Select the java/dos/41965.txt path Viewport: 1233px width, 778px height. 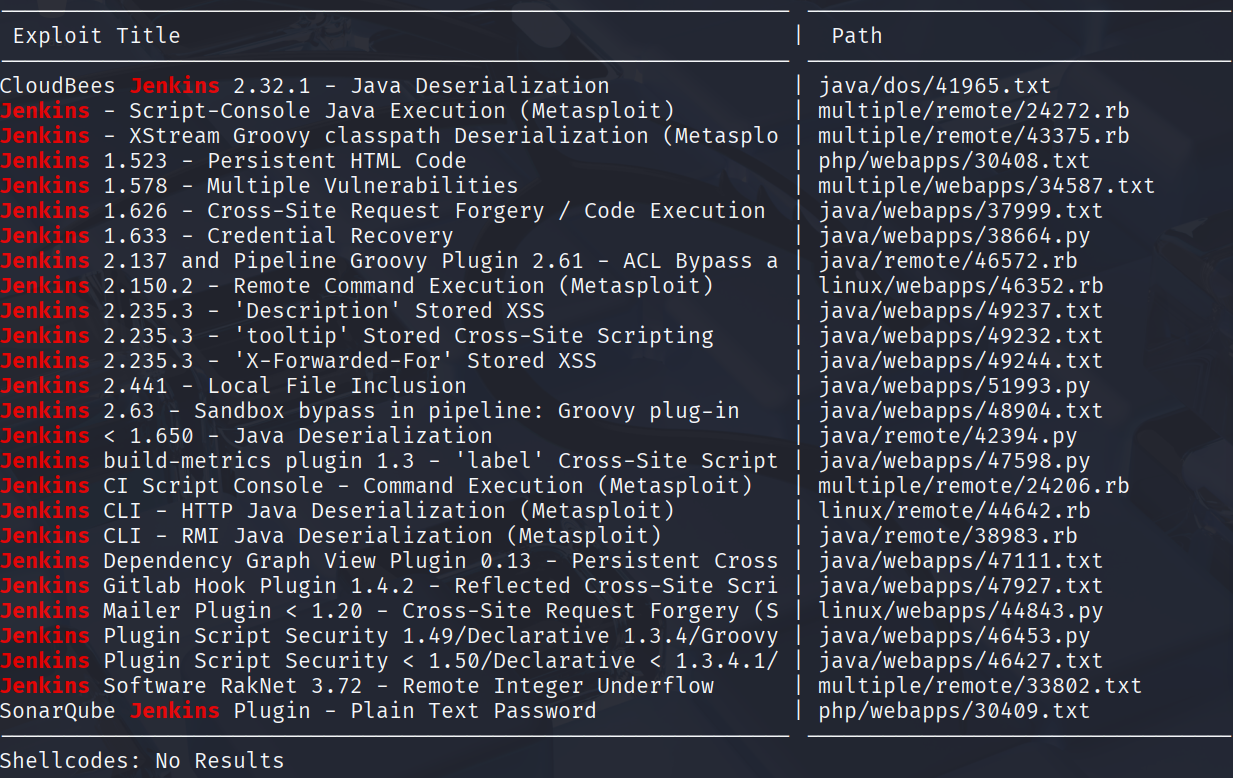935,86
